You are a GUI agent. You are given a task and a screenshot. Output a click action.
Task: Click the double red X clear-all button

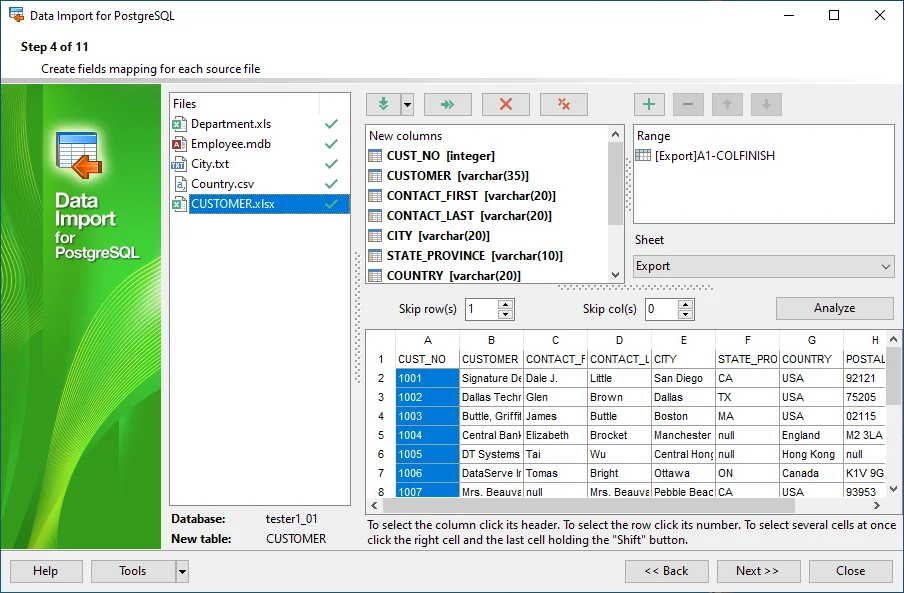click(563, 104)
